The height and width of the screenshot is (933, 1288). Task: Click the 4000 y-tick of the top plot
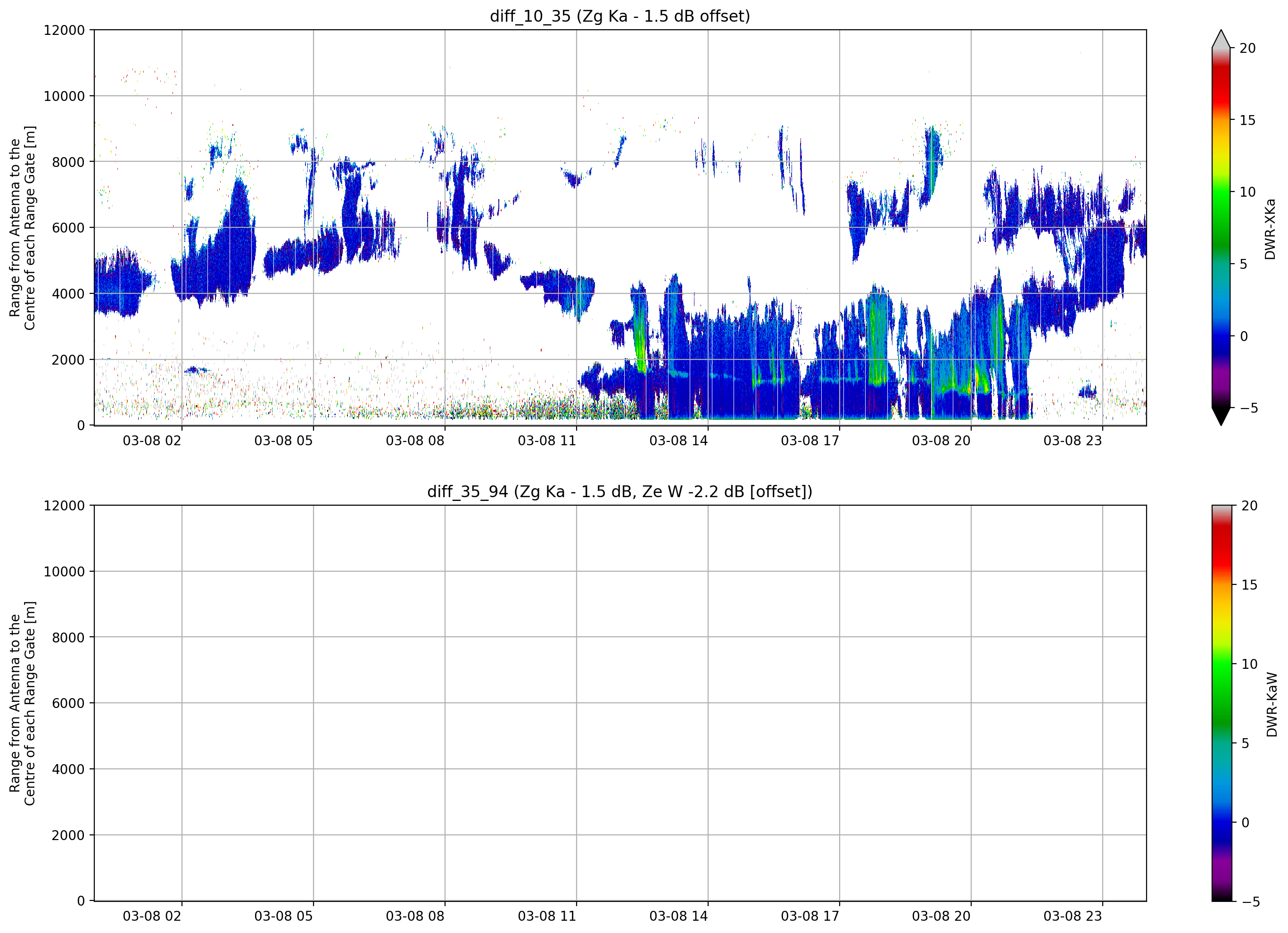(68, 294)
